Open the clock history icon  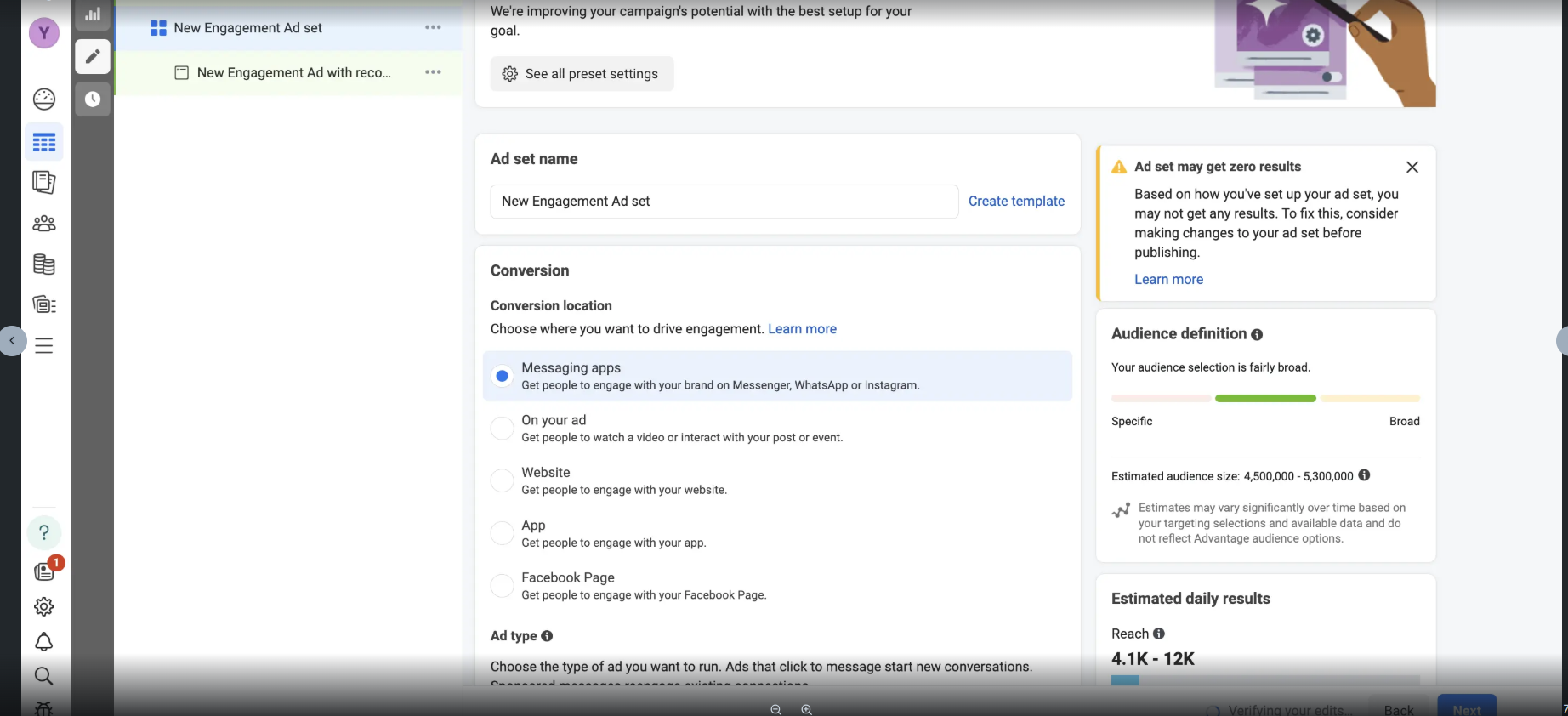(93, 99)
